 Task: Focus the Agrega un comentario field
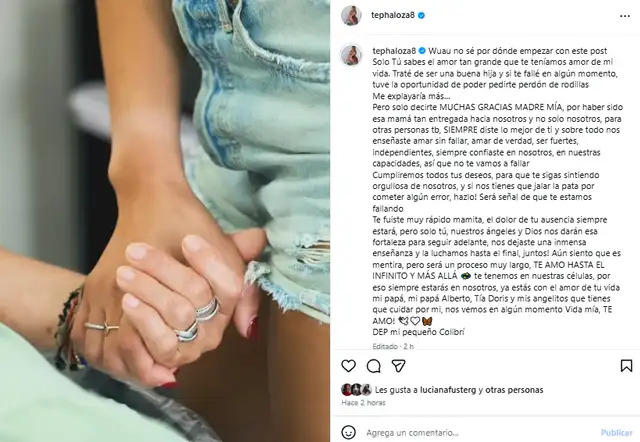[473, 433]
